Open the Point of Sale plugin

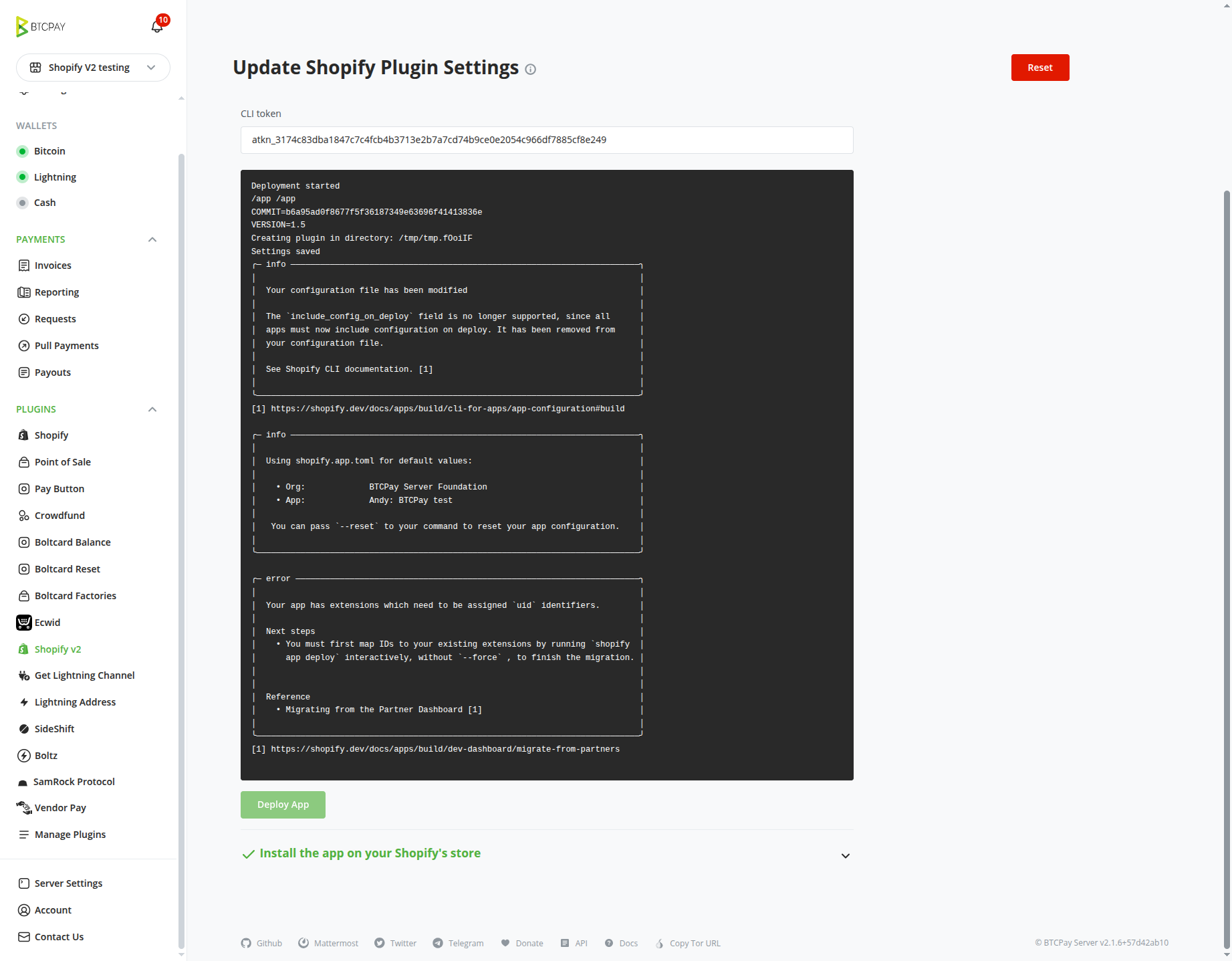[62, 461]
